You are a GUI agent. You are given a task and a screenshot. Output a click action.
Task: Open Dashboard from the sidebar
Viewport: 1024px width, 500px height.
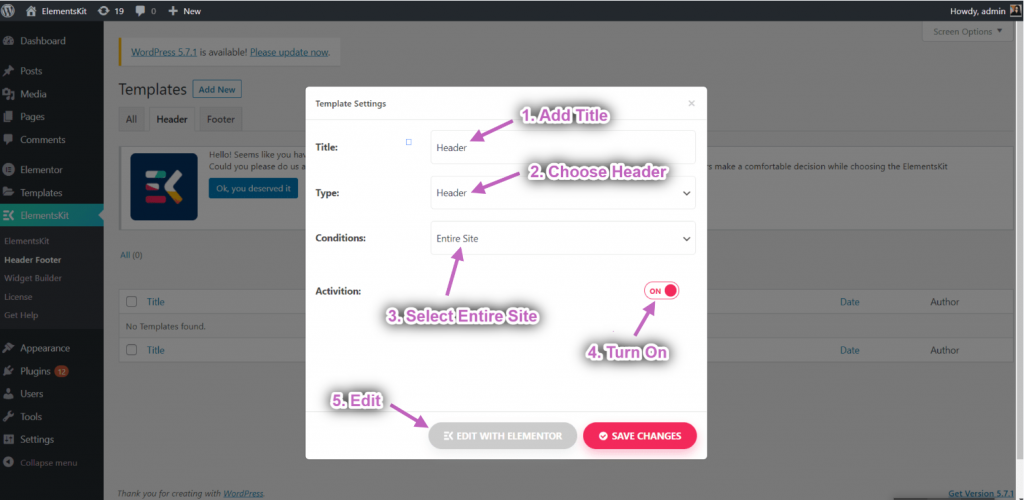(x=42, y=41)
